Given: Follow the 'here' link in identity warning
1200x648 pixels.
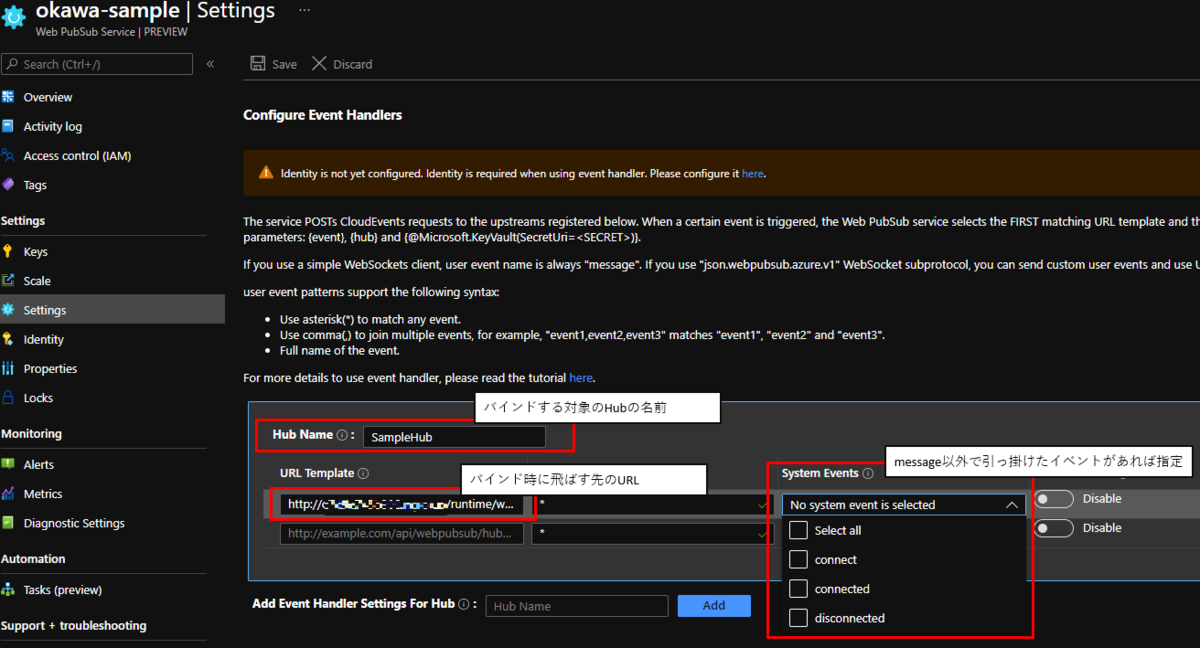Looking at the screenshot, I should coord(752,173).
